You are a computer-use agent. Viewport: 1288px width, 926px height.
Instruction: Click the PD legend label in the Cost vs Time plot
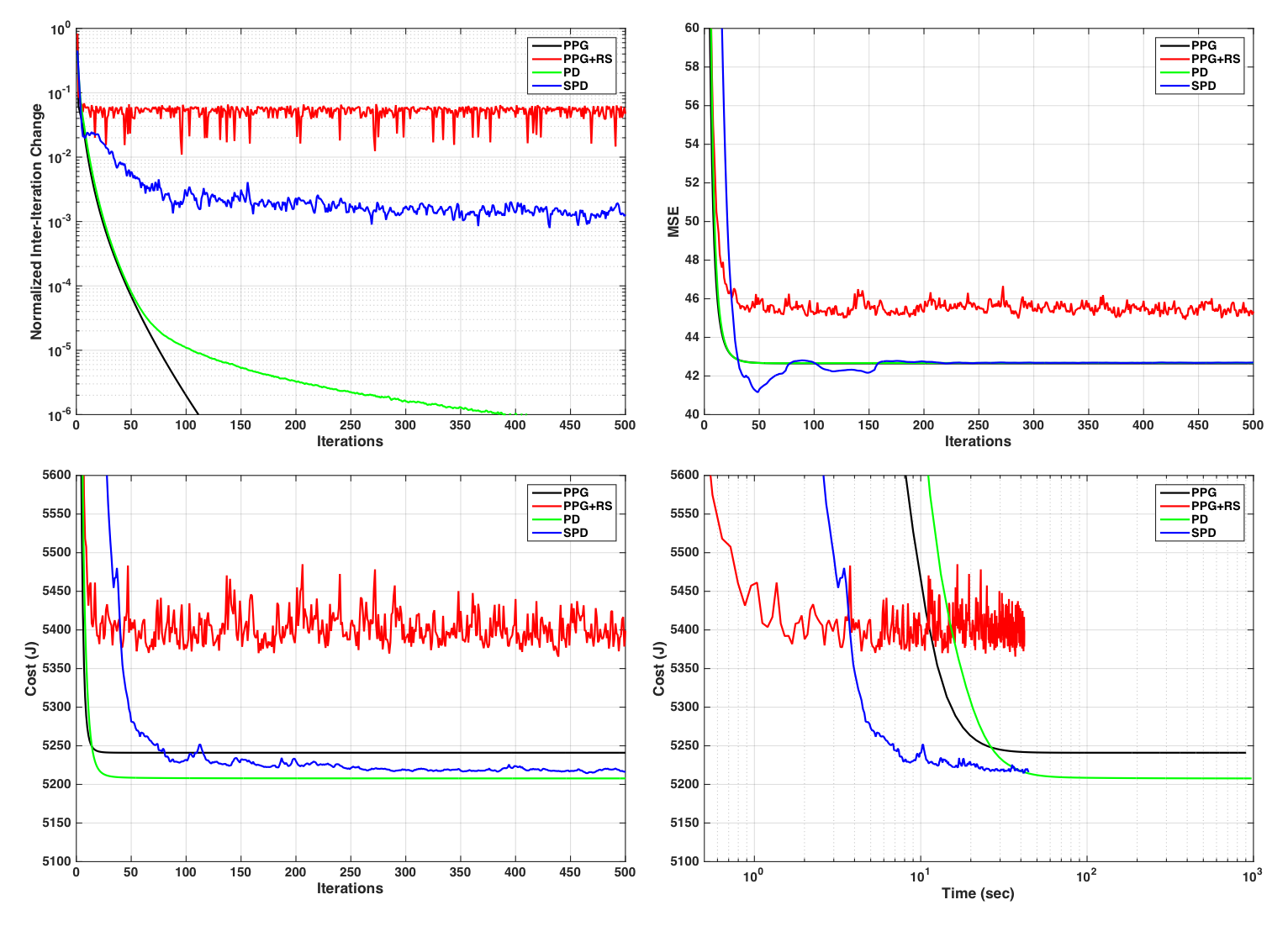coord(1199,519)
